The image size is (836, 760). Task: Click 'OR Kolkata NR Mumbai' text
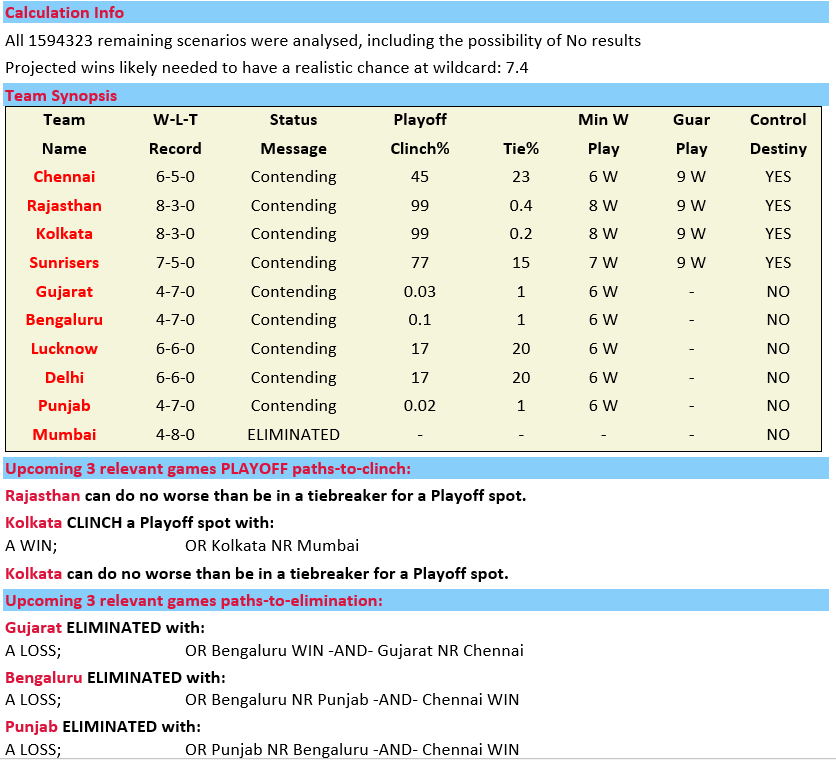[272, 546]
